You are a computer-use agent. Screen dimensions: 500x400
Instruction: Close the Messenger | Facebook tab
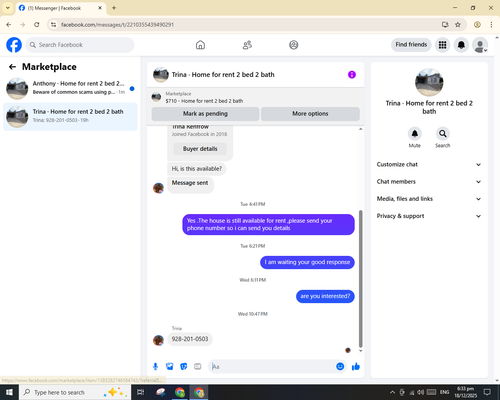click(x=100, y=8)
